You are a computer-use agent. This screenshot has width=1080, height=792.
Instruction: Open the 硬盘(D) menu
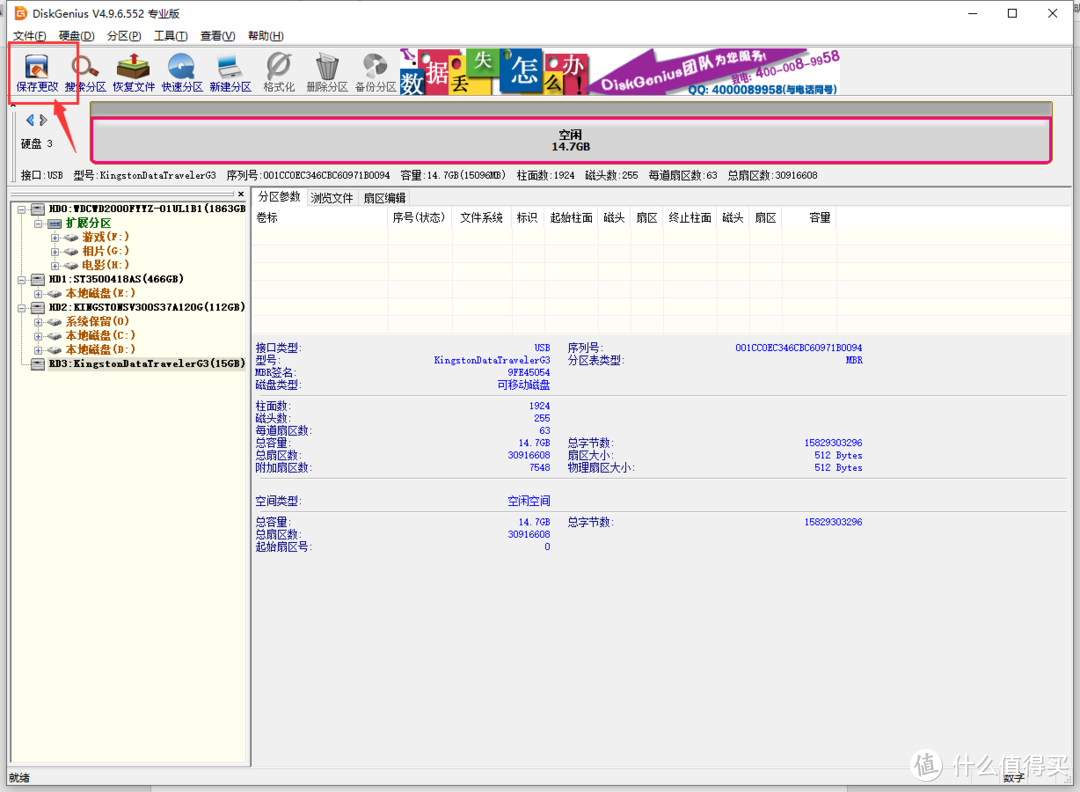pyautogui.click(x=76, y=36)
